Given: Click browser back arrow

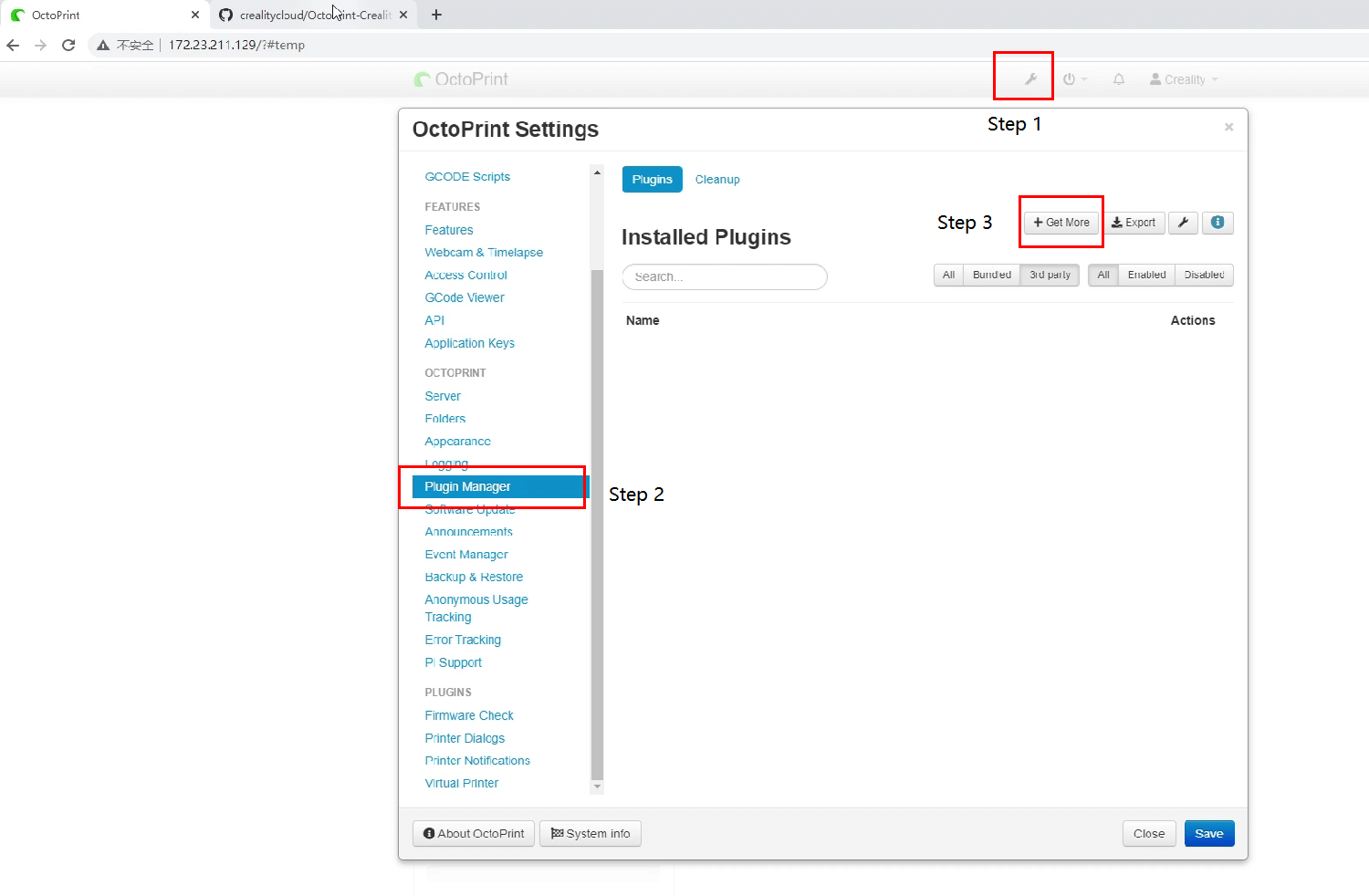Looking at the screenshot, I should click(13, 45).
